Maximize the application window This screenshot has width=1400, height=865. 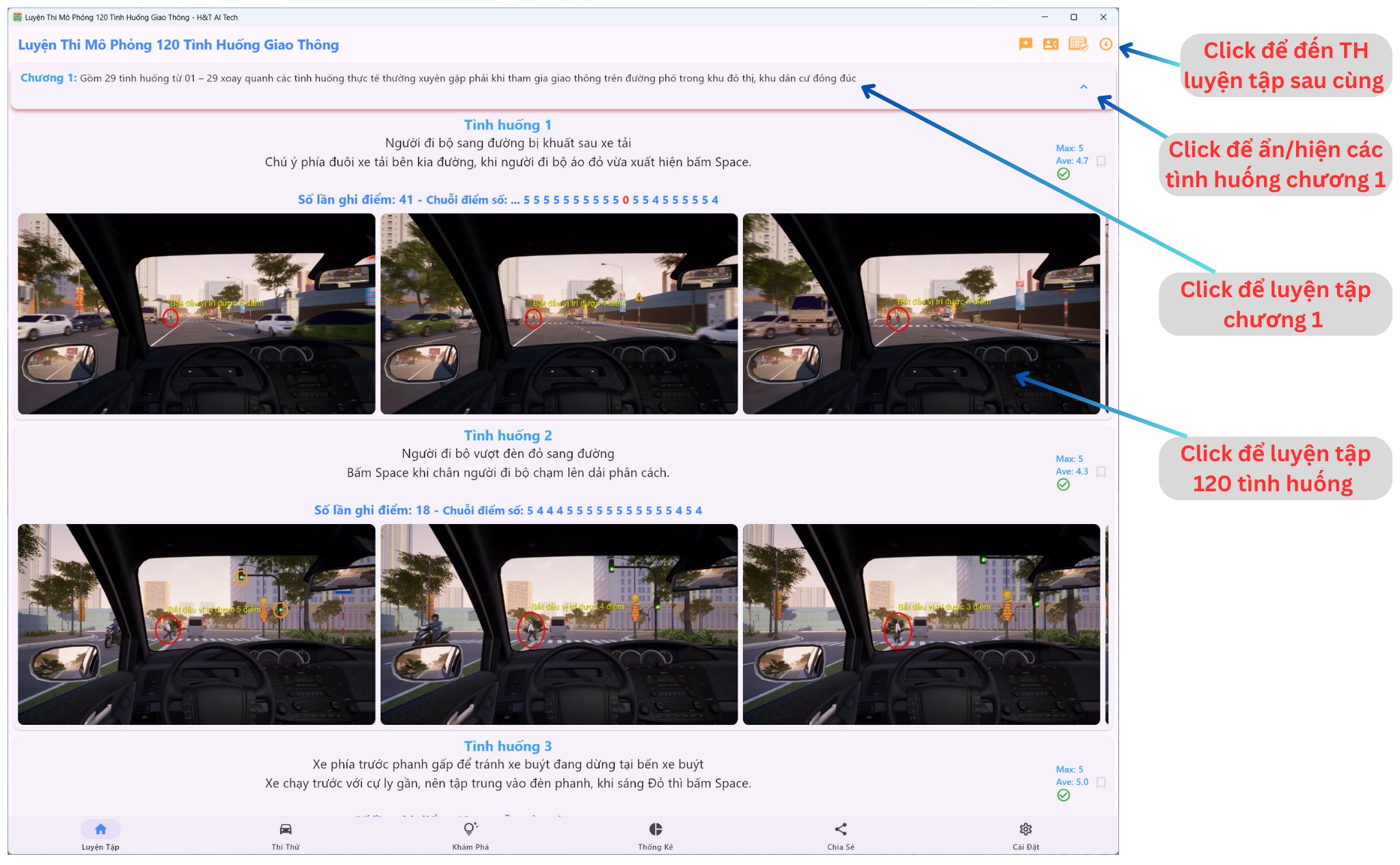1074,17
